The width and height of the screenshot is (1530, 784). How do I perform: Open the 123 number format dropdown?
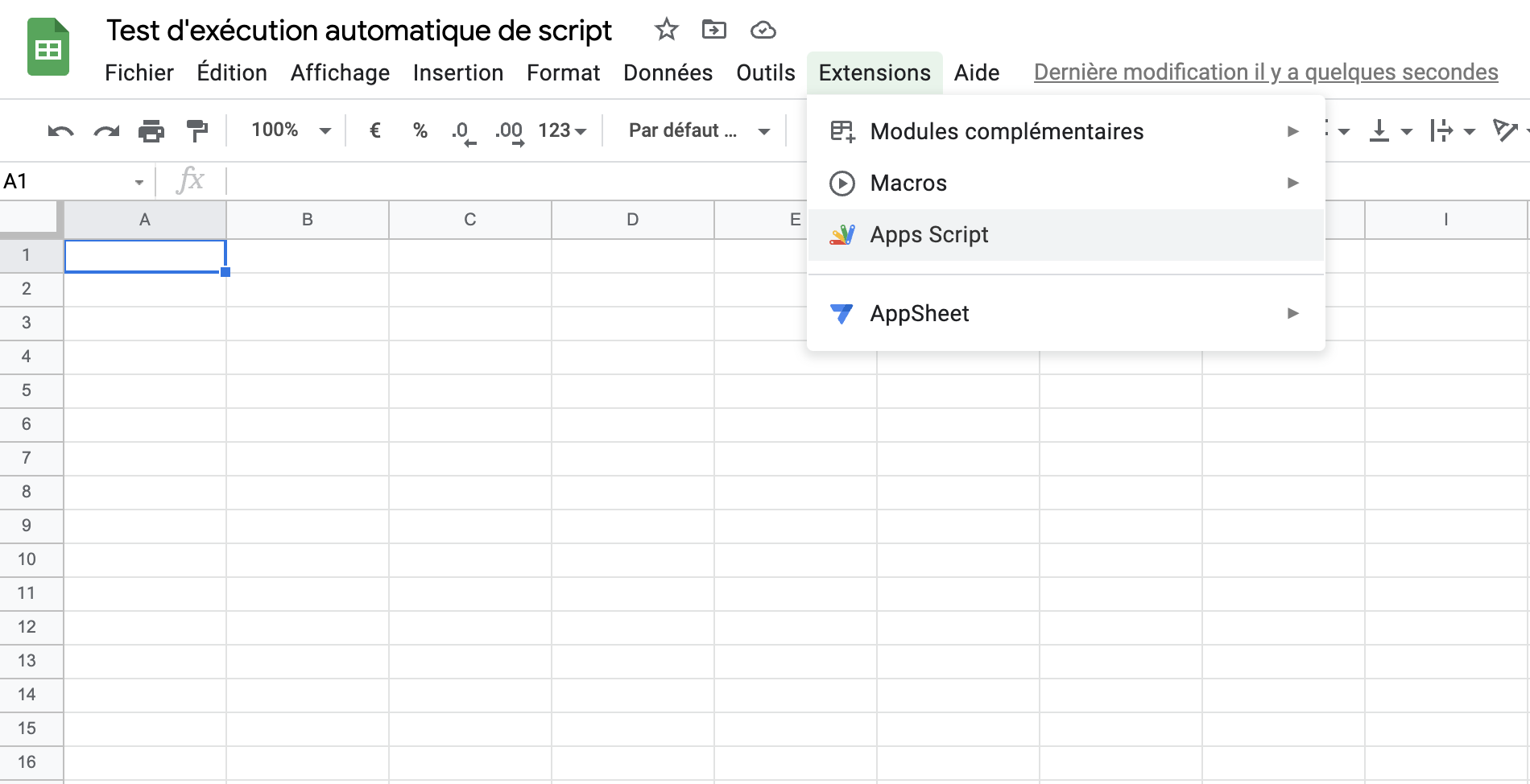click(x=562, y=130)
